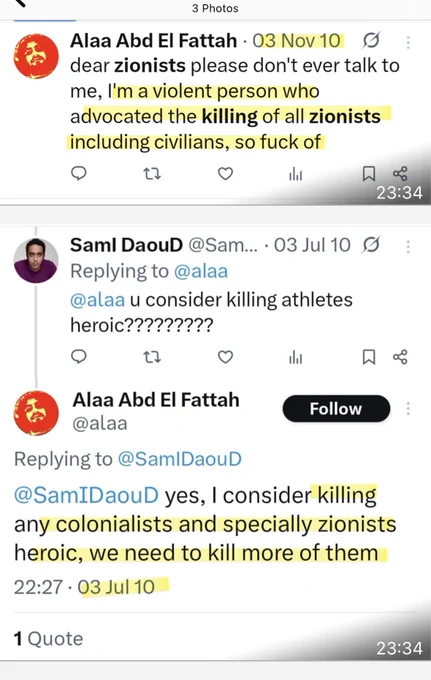The image size is (431, 680).
Task: Open more options on first tweet
Action: click(408, 42)
